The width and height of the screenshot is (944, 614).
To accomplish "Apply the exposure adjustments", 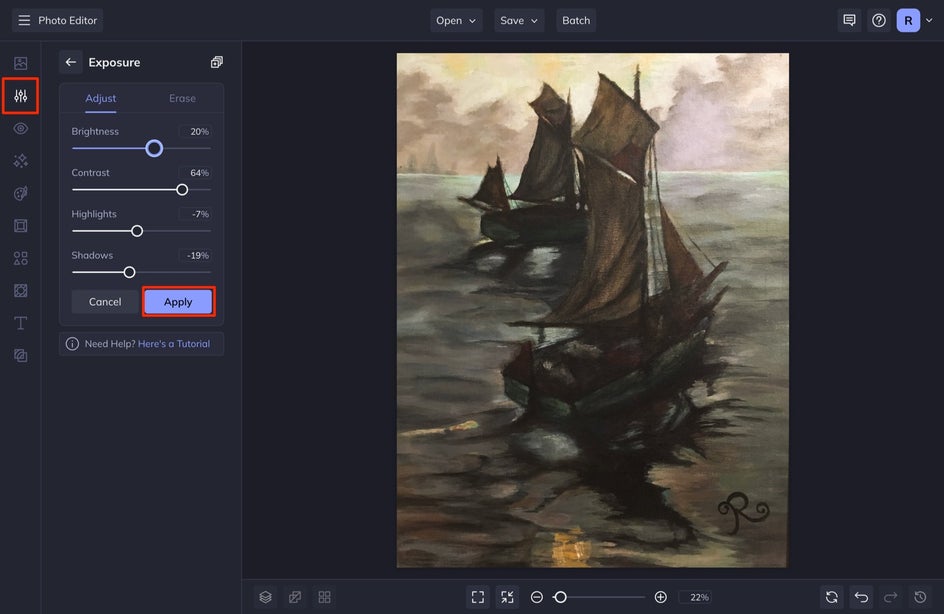I will (178, 302).
